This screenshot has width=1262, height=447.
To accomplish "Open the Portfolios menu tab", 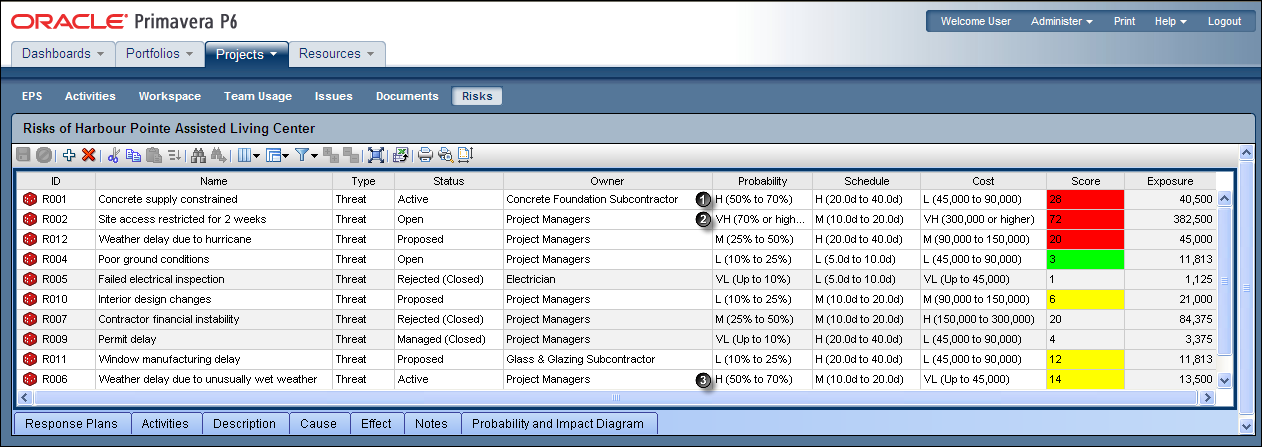I will click(x=160, y=54).
